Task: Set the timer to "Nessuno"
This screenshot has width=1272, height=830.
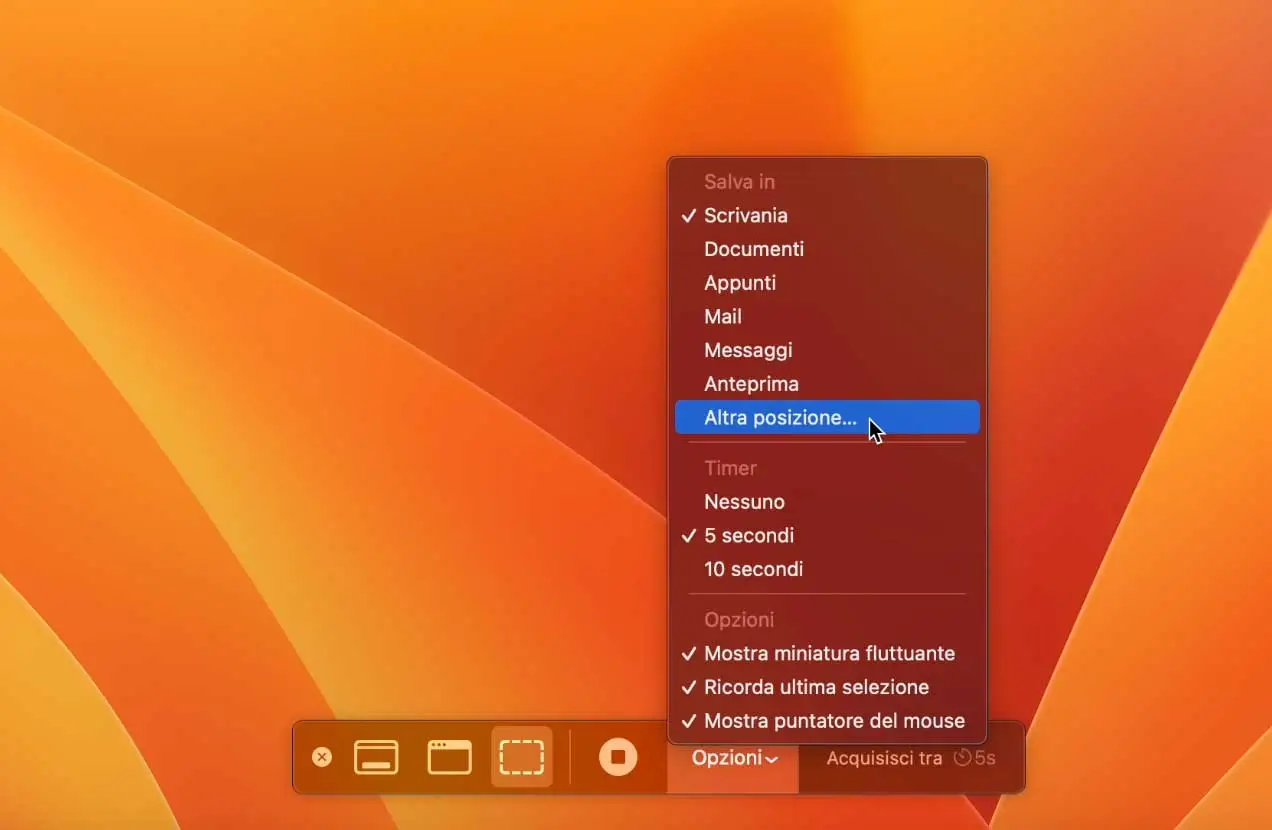Action: pos(744,501)
